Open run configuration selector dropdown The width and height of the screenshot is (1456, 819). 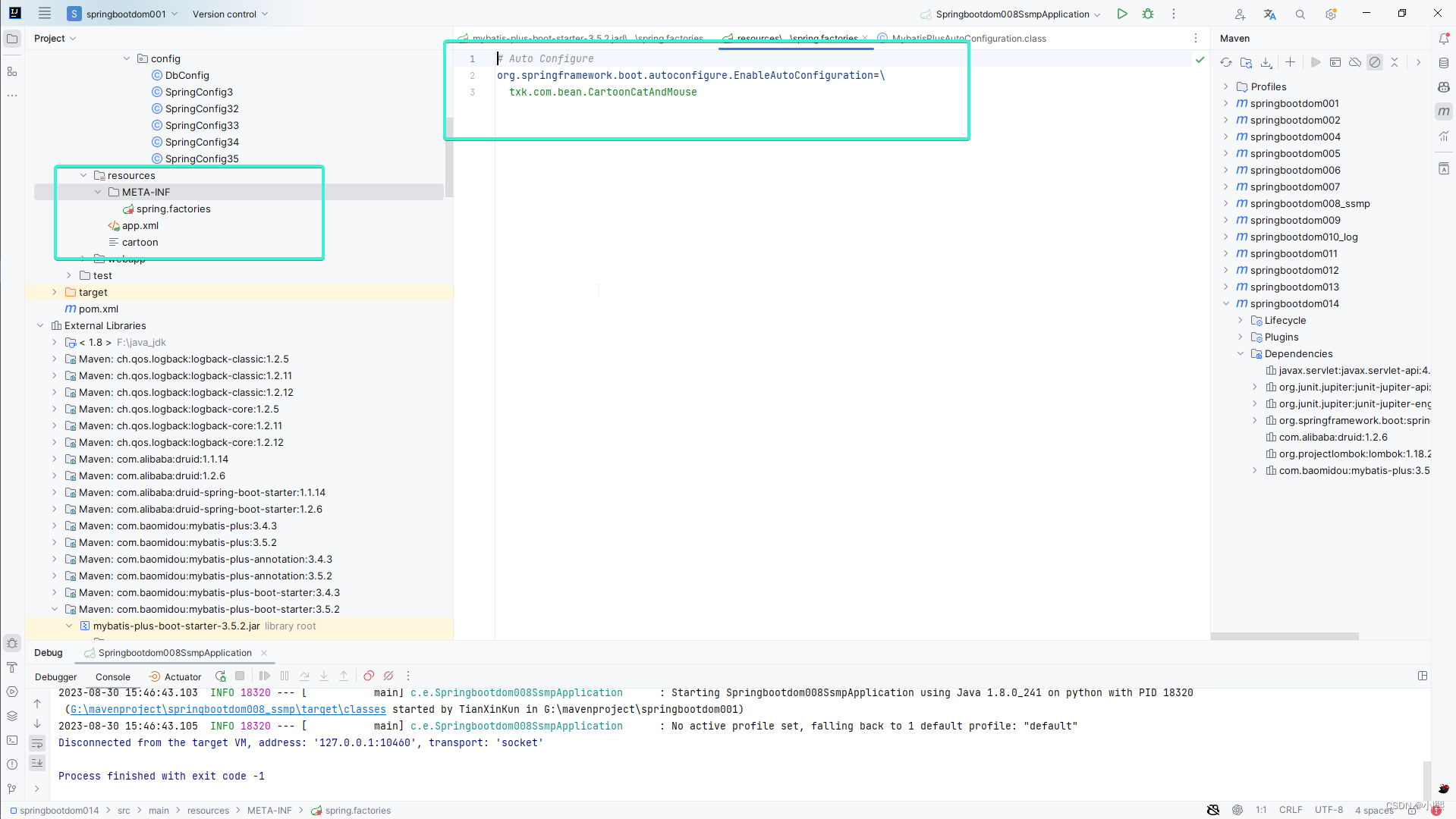click(1011, 14)
